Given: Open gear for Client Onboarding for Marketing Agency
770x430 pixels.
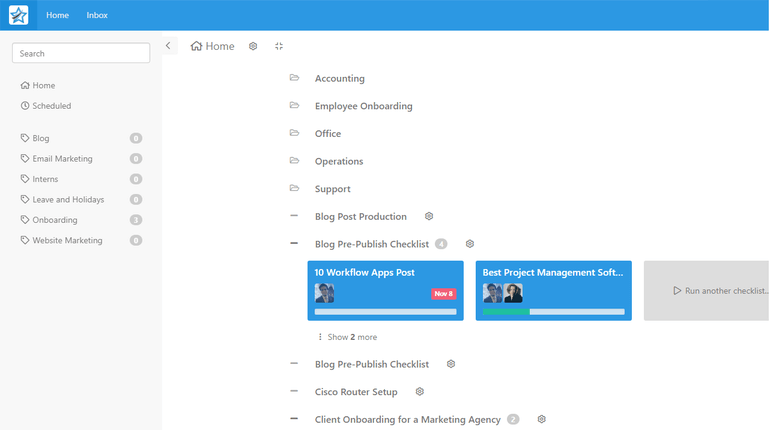Looking at the screenshot, I should (x=541, y=419).
